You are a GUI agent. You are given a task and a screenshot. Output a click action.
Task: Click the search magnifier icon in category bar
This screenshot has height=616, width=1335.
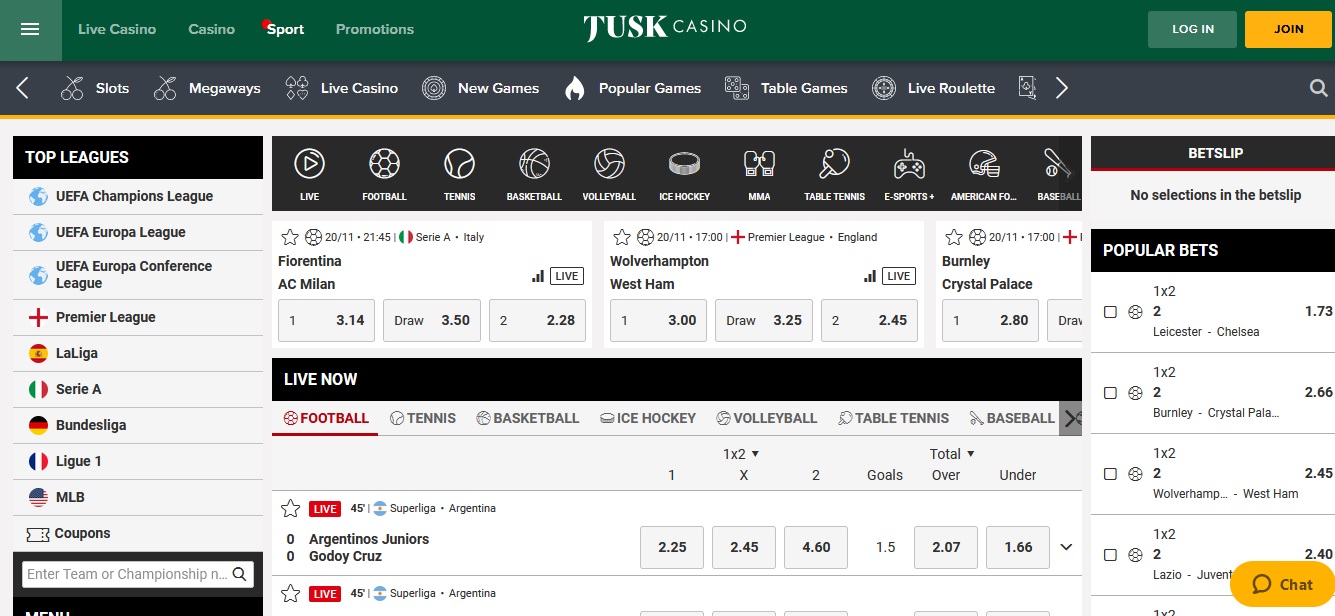tap(1318, 88)
